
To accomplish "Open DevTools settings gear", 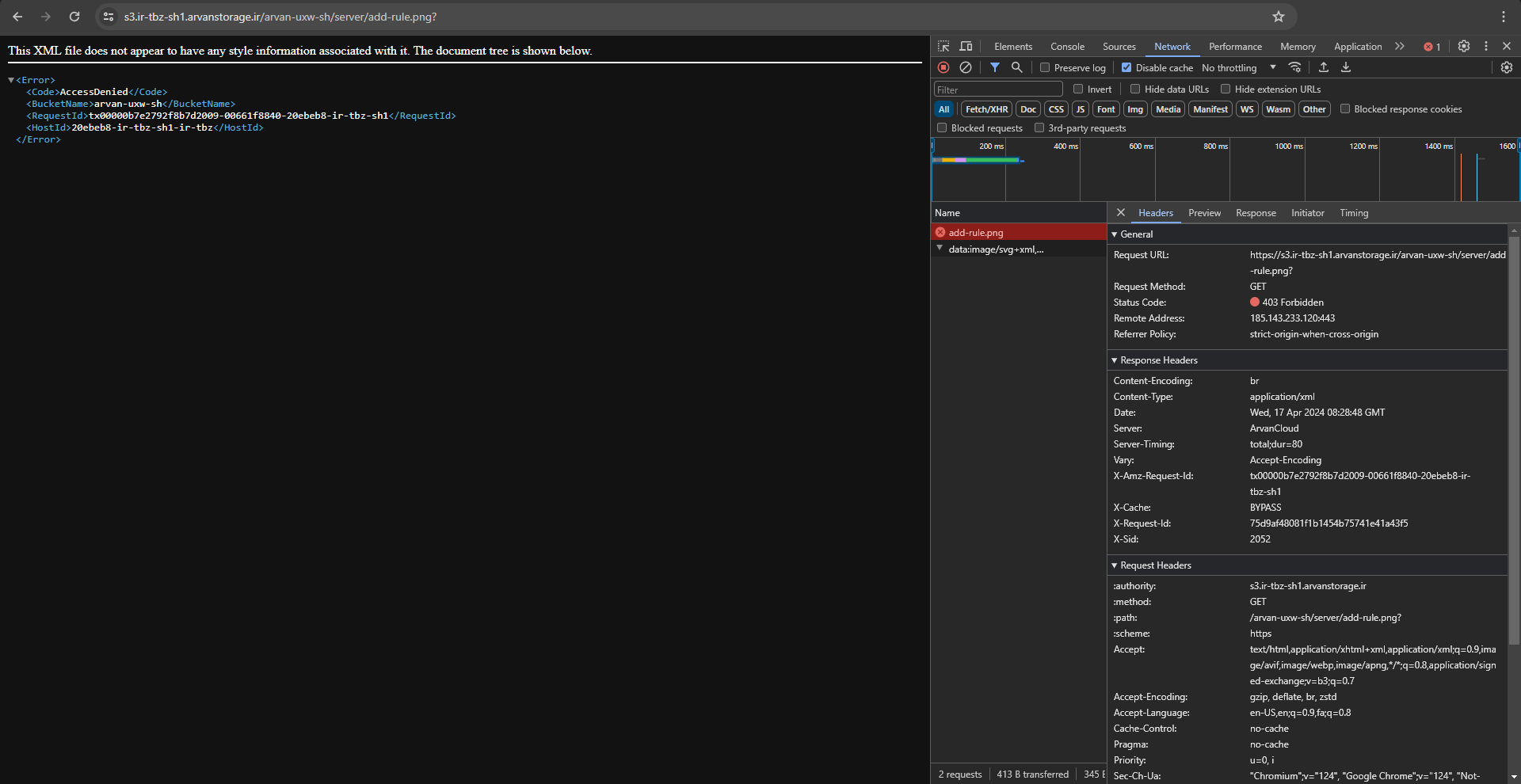I will pyautogui.click(x=1464, y=47).
